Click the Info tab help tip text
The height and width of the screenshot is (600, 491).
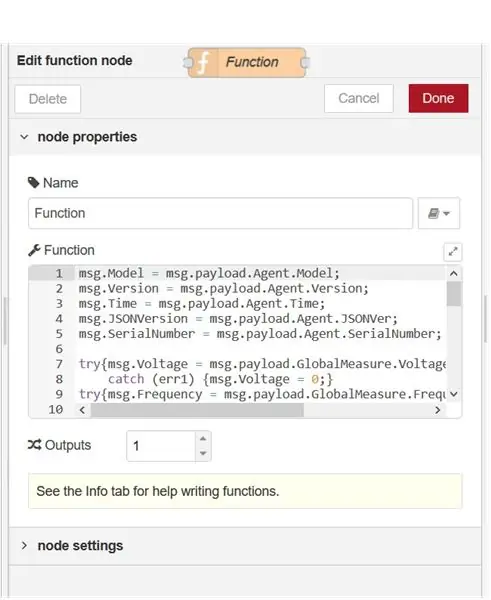click(158, 491)
